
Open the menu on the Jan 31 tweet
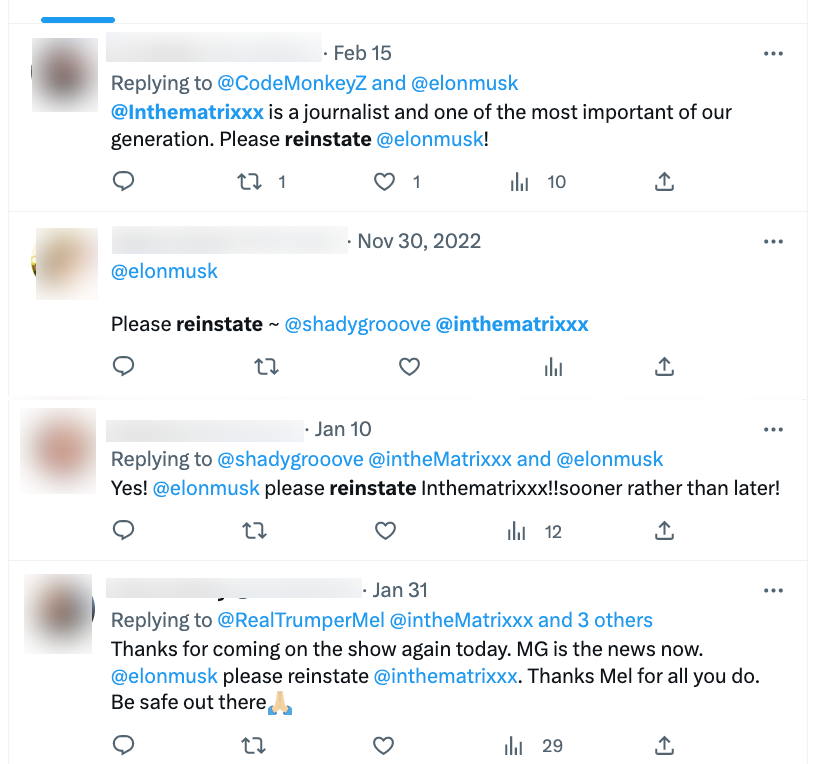[773, 590]
